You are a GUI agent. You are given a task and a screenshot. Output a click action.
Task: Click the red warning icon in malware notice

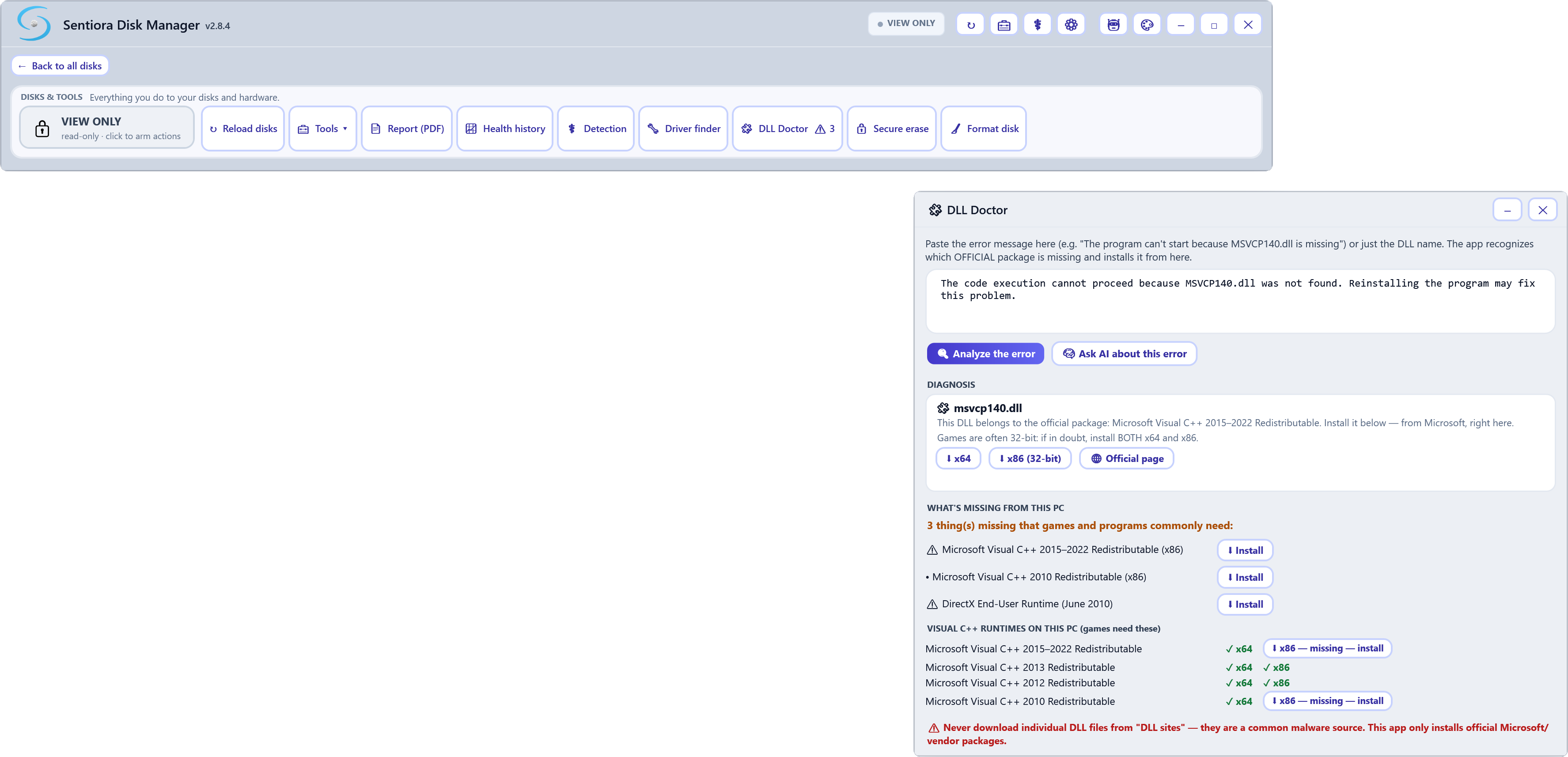[933, 728]
